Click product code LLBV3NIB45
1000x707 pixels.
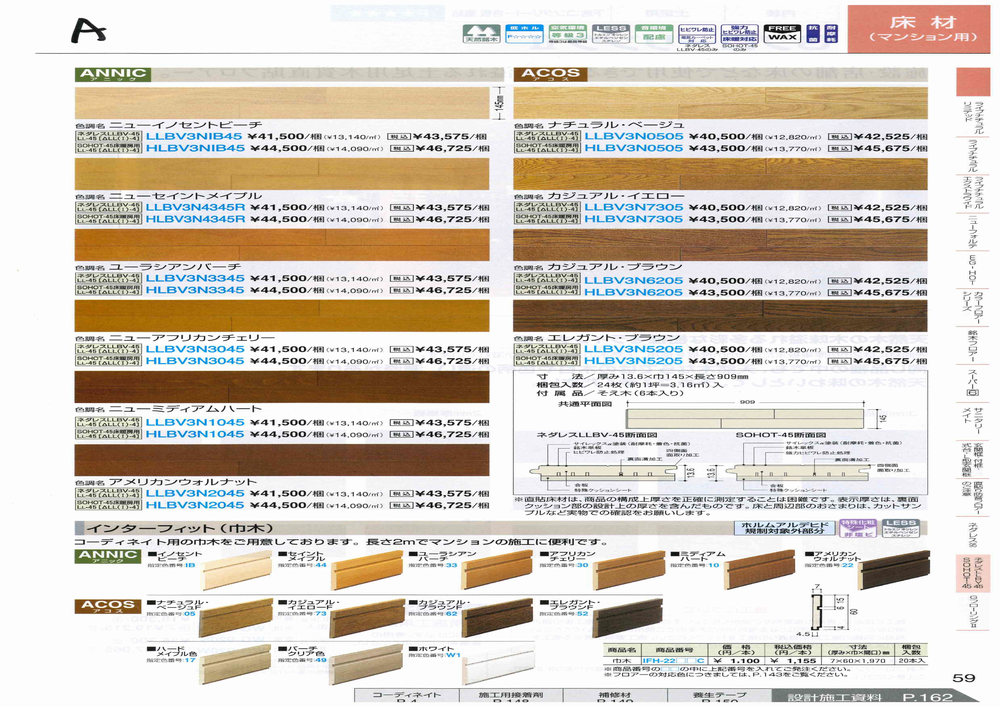pyautogui.click(x=195, y=136)
